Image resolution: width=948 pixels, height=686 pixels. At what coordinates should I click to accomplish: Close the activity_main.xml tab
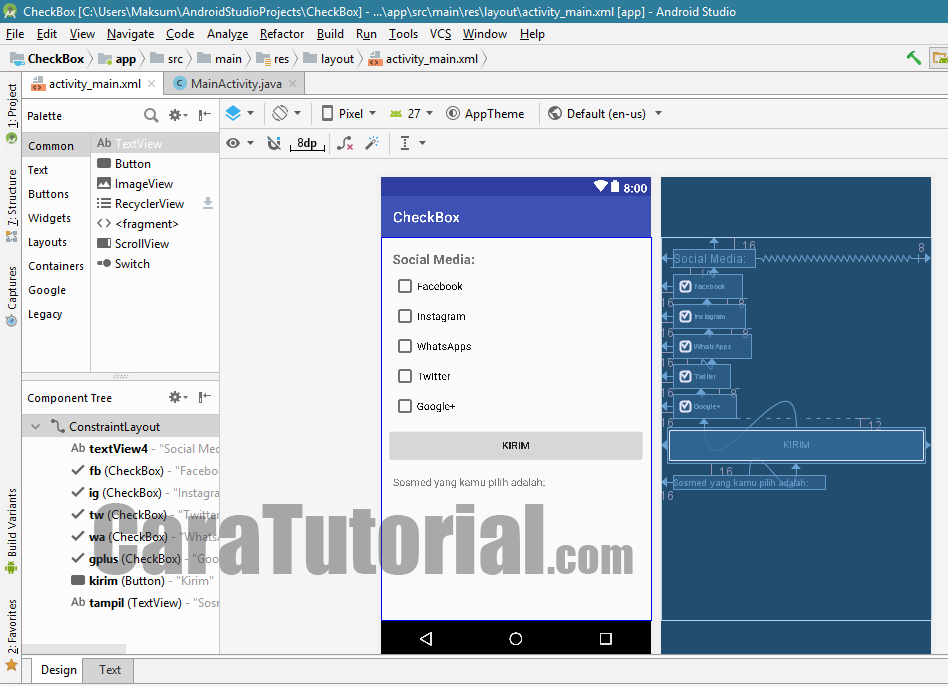[x=152, y=83]
